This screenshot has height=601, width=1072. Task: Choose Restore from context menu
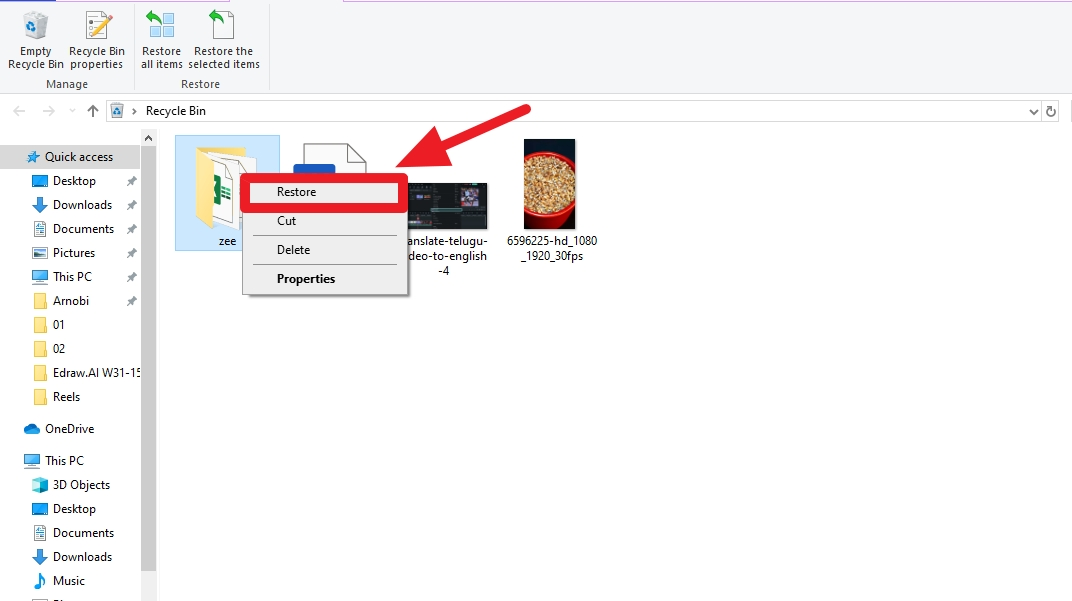pos(324,192)
